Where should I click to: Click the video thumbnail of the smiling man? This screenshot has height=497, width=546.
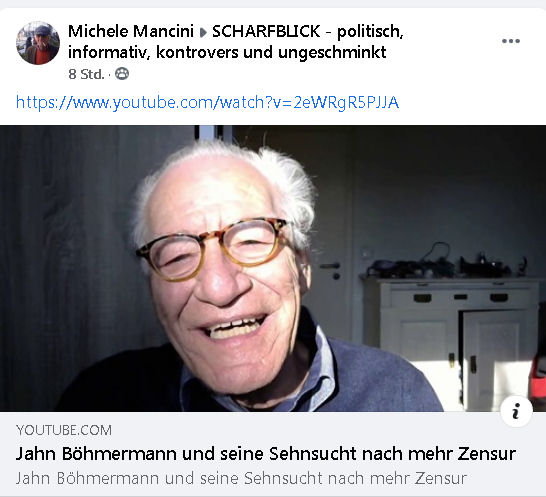pyautogui.click(x=273, y=268)
